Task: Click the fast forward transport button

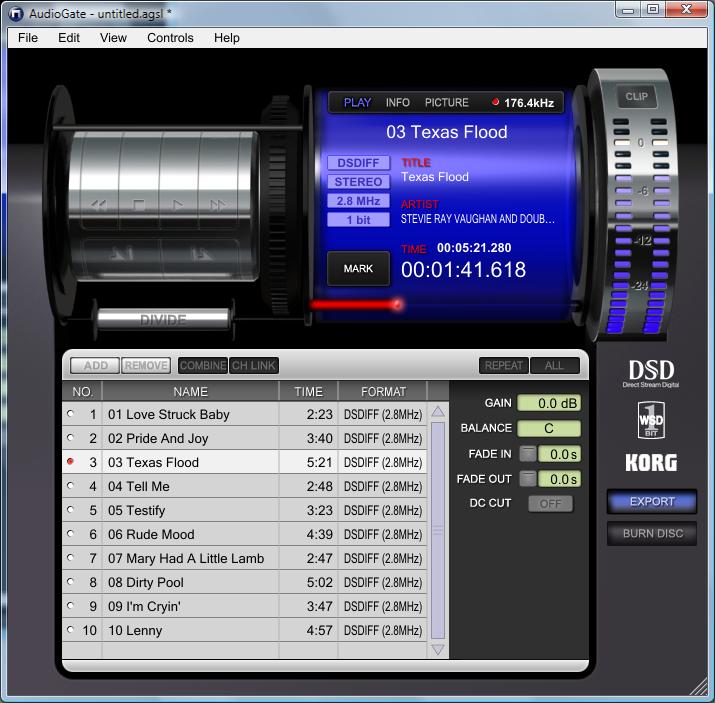Action: [218, 205]
